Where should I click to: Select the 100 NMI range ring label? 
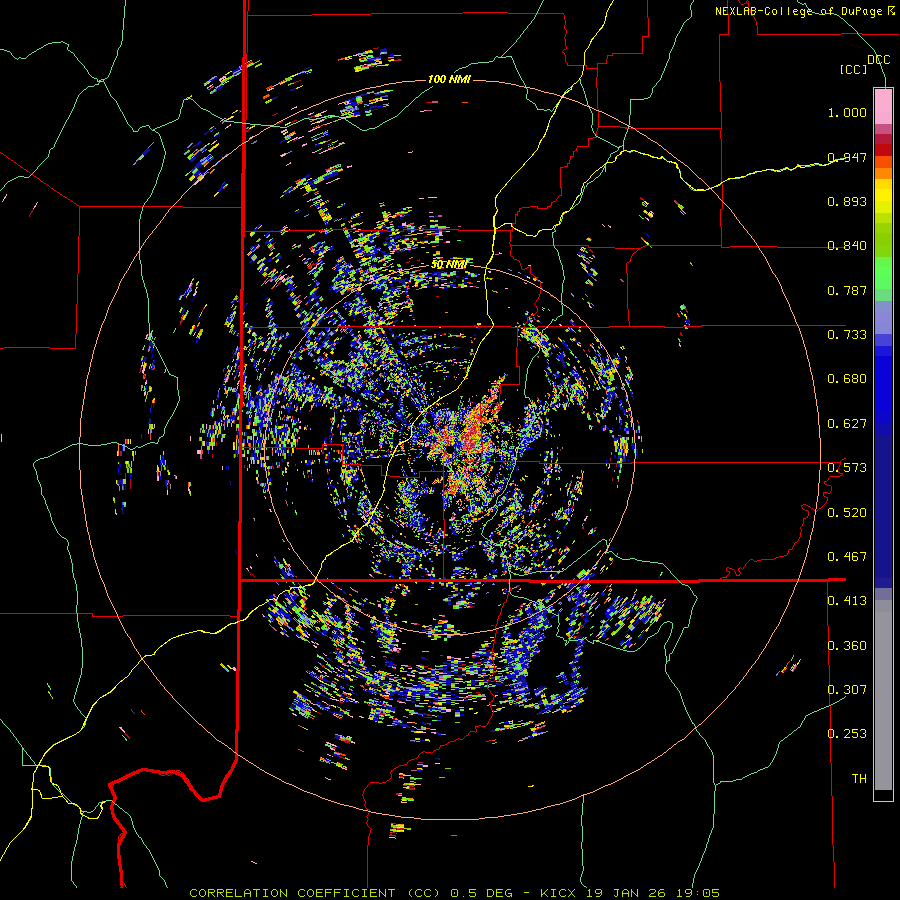point(449,79)
